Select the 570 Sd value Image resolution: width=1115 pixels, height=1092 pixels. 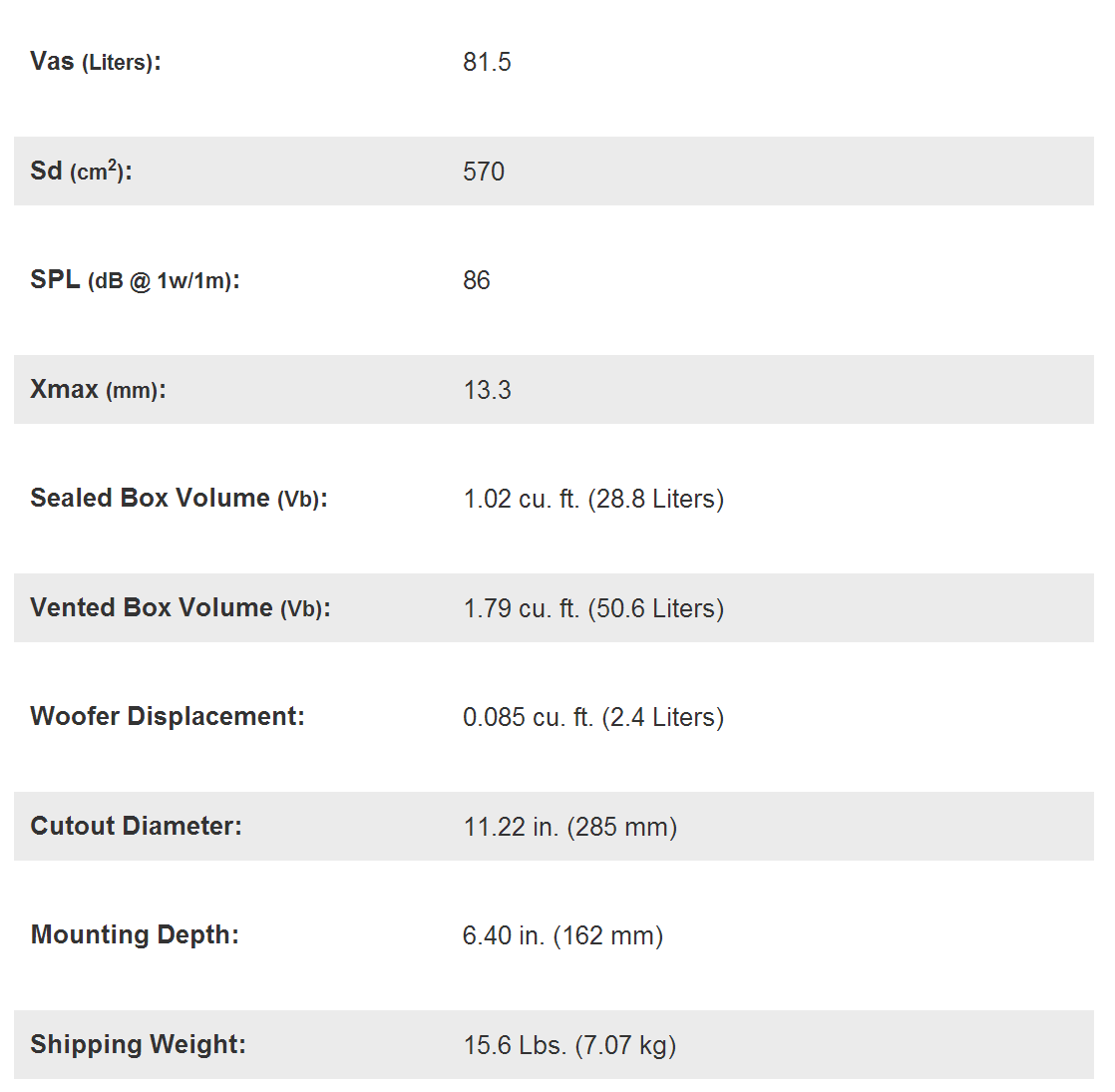pos(484,172)
